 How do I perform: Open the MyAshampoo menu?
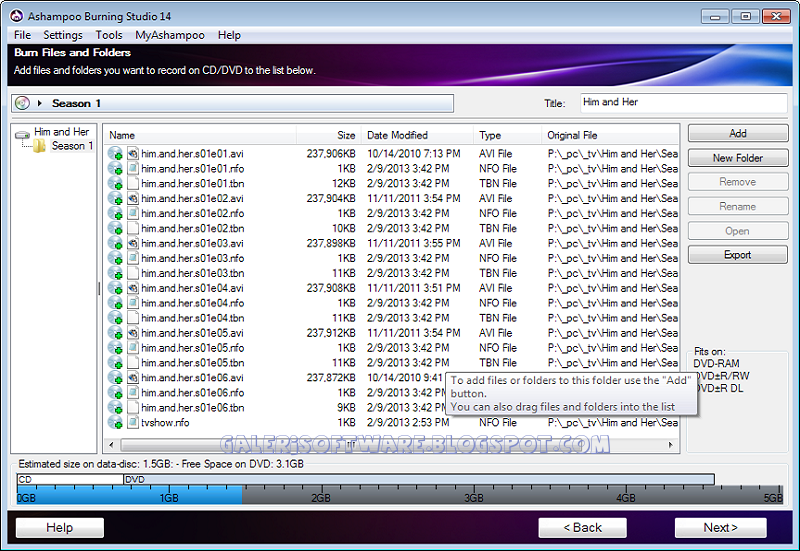170,35
